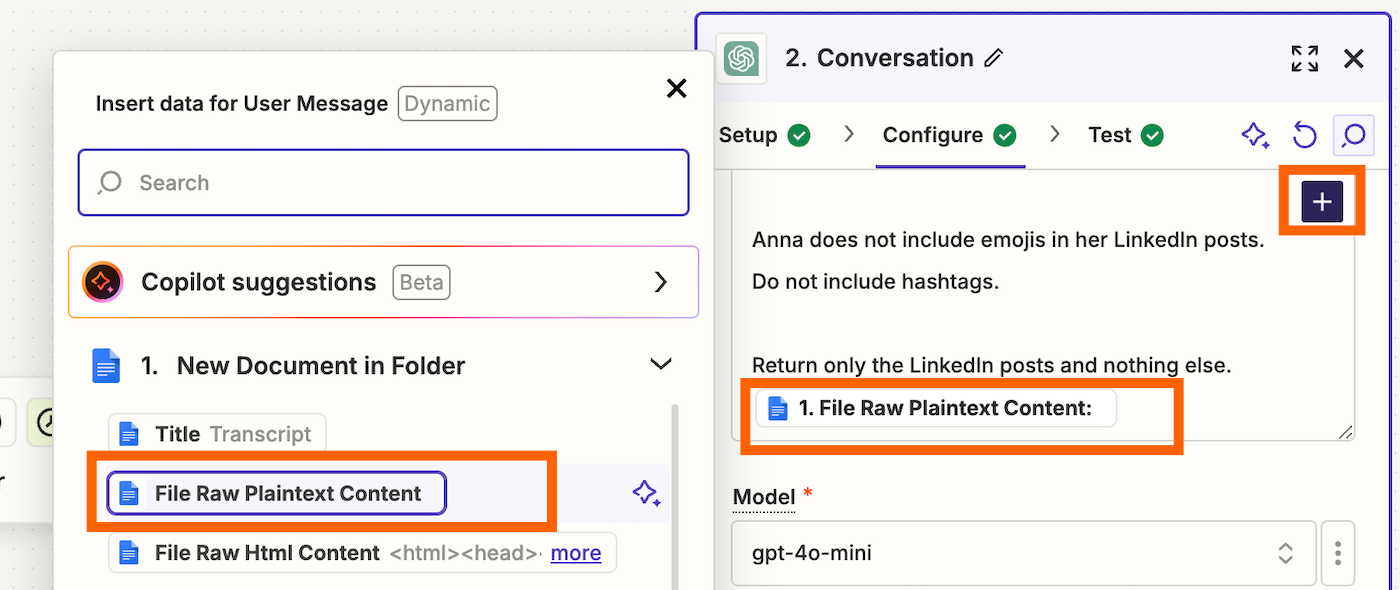Click the sparkle icon beside File Raw Plaintext Content
Screen dimensions: 1400x590
pyautogui.click(x=645, y=493)
